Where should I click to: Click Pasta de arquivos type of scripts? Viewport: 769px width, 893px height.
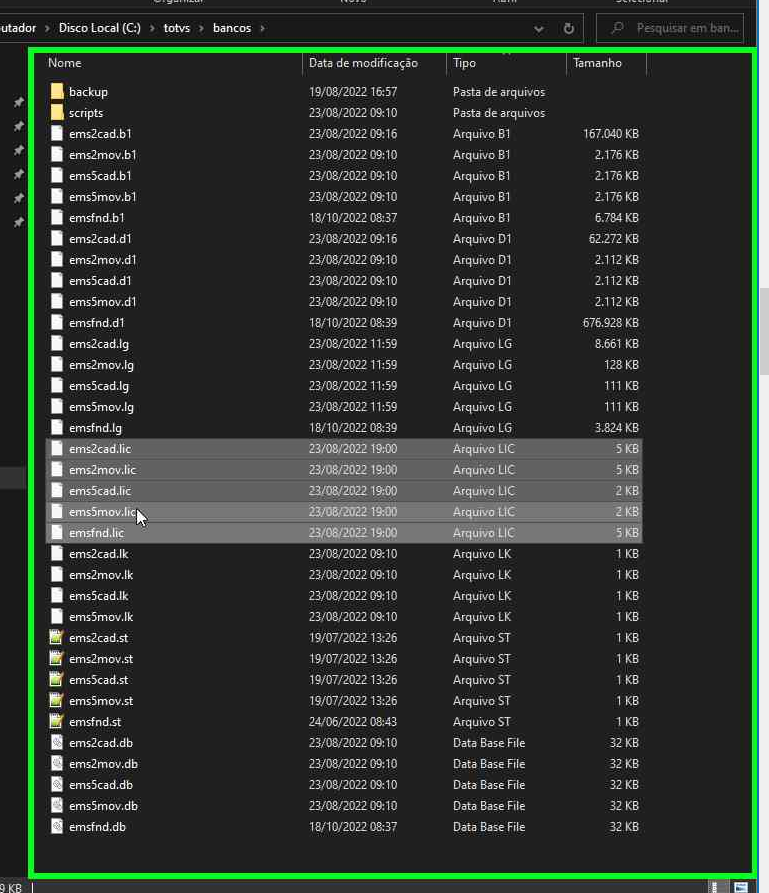point(499,112)
